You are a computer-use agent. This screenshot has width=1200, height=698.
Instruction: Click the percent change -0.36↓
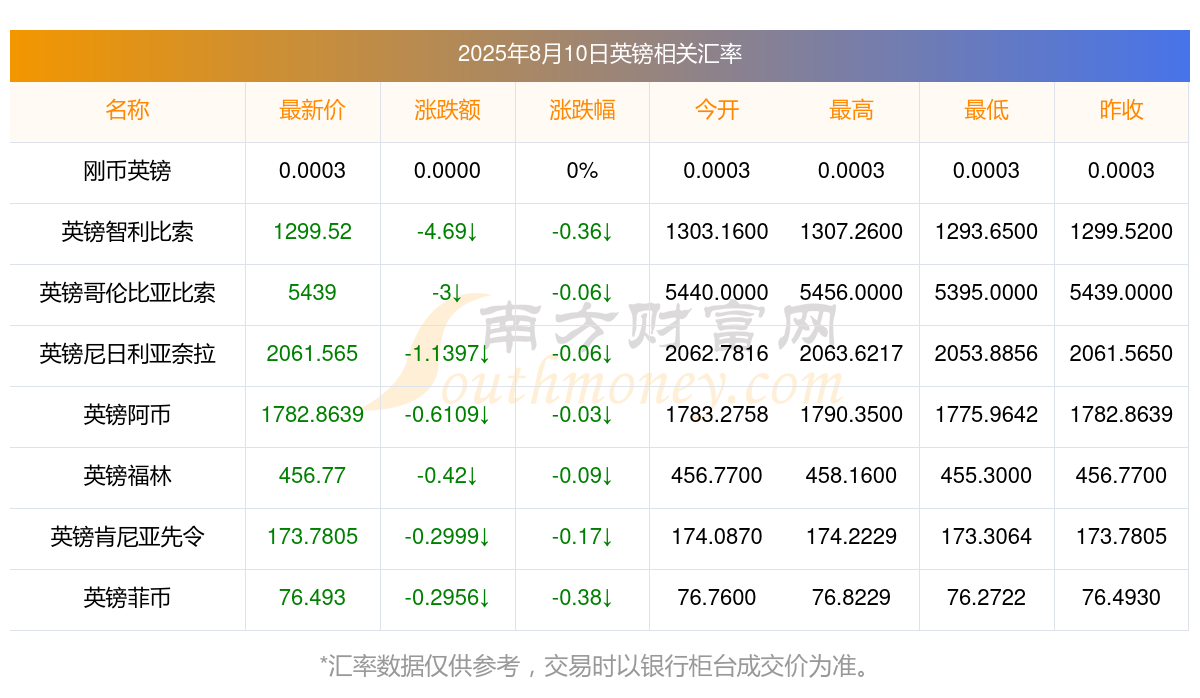pos(582,232)
